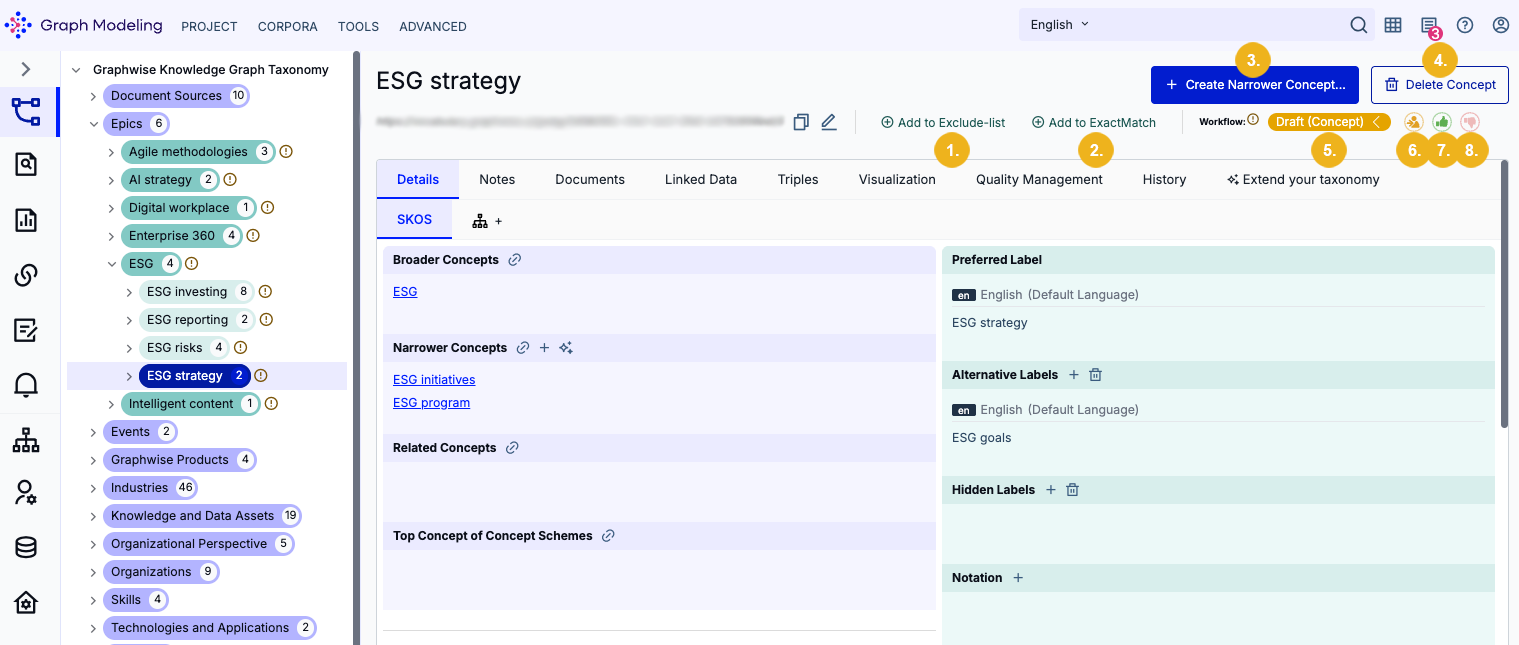Click the thumbs-up approve workflow icon
The image size is (1519, 645).
[x=1442, y=121]
